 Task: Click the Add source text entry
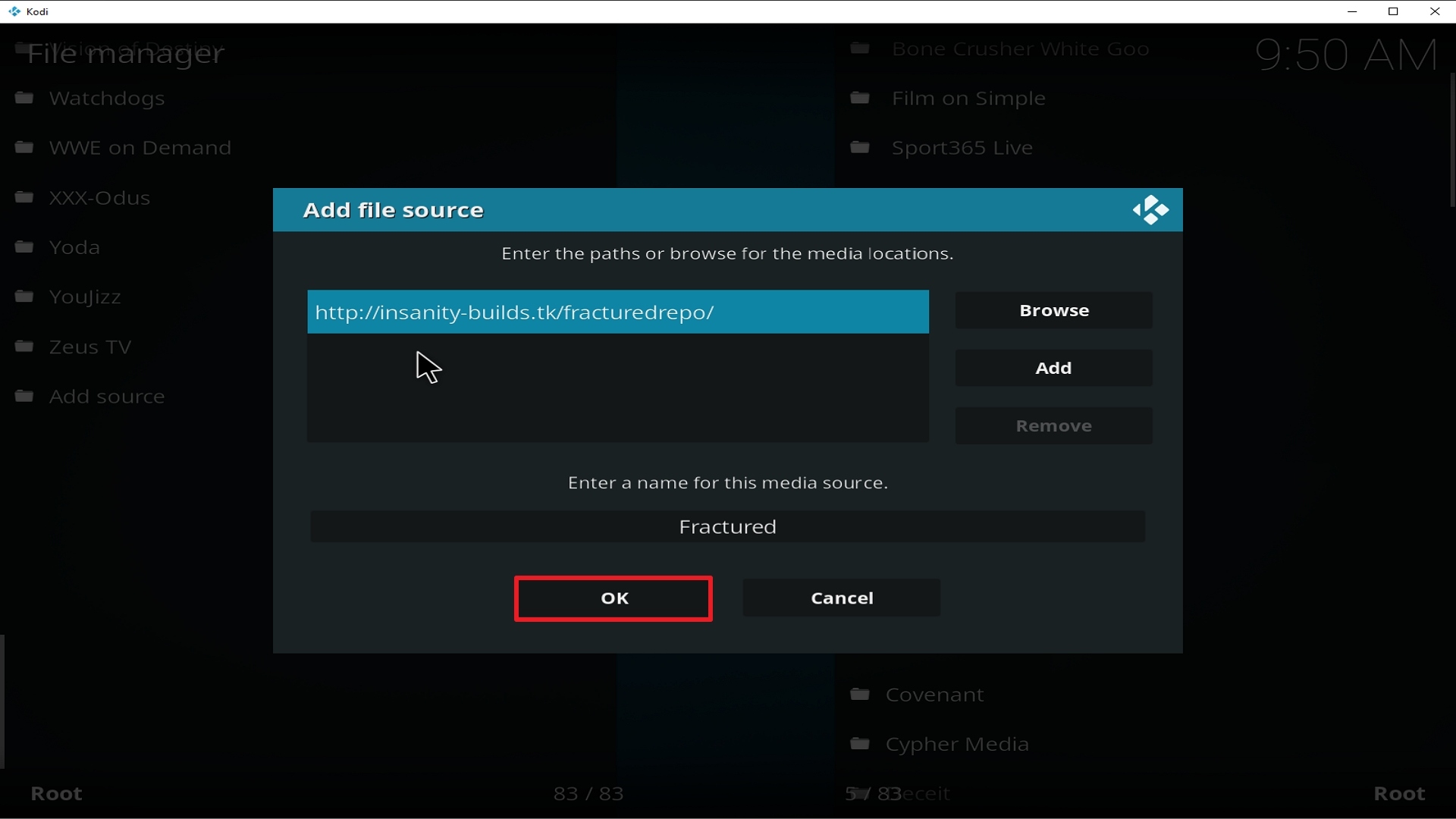[x=107, y=397]
